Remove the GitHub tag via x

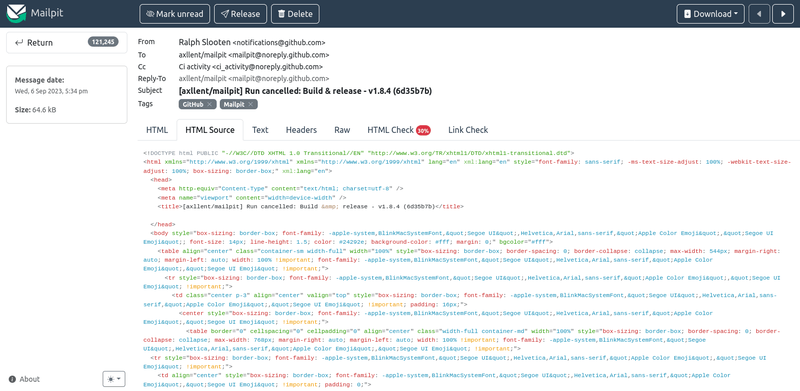(x=210, y=104)
